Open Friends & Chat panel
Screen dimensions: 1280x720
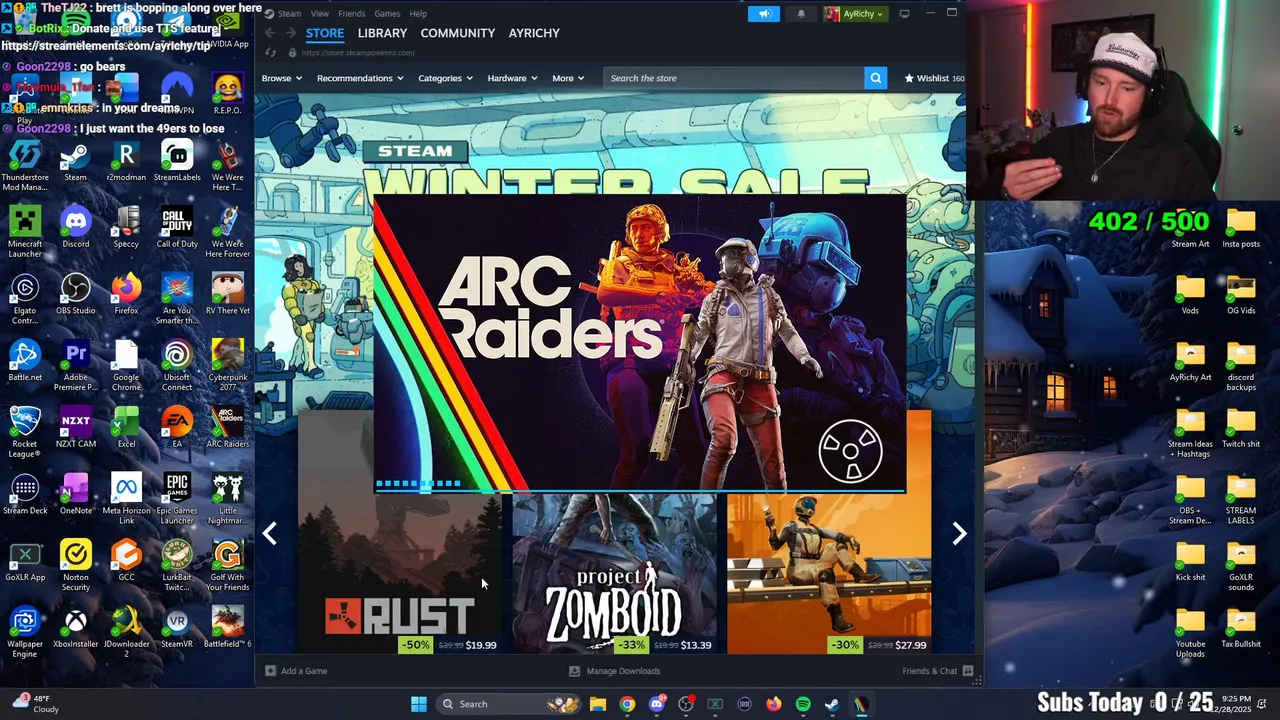[938, 671]
